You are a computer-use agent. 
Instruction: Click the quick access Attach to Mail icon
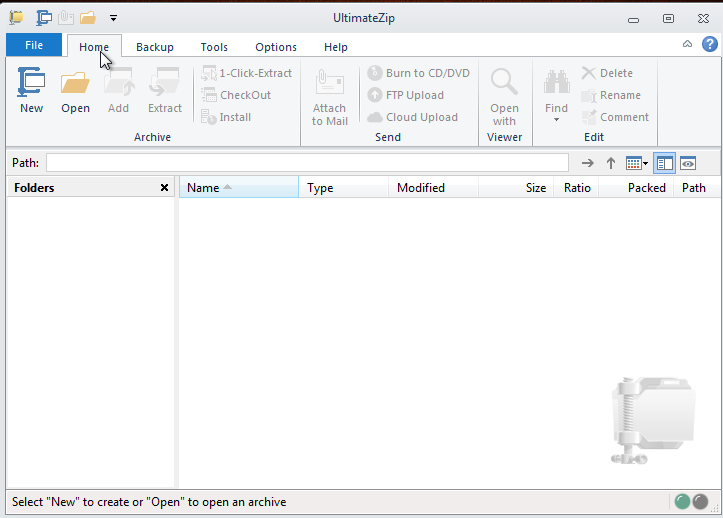click(x=66, y=18)
